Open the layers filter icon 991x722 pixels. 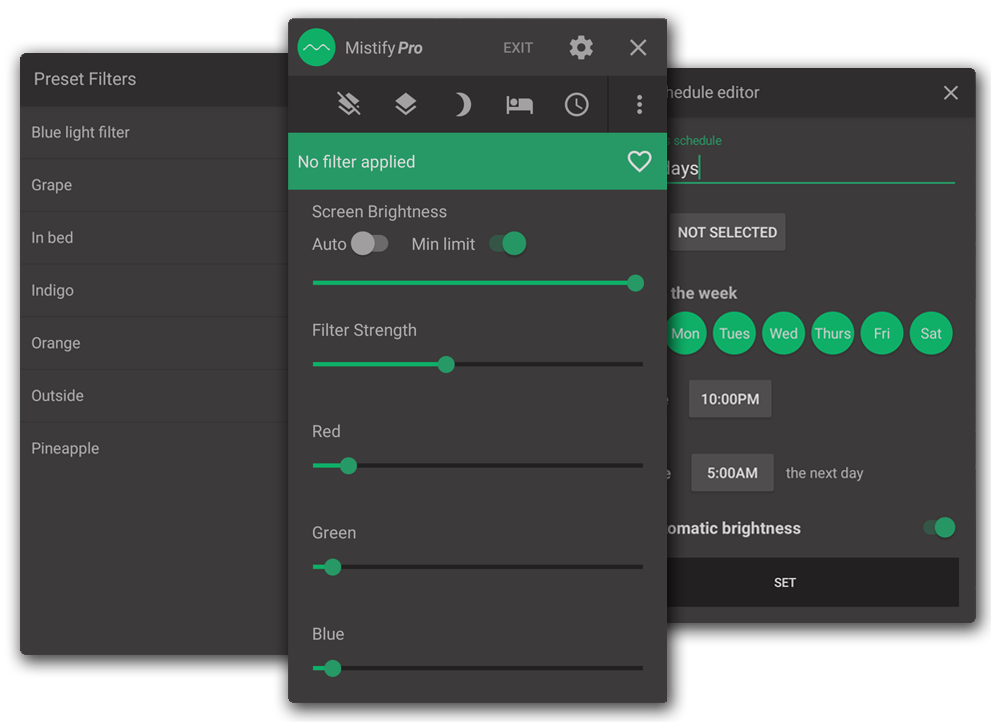coord(406,104)
